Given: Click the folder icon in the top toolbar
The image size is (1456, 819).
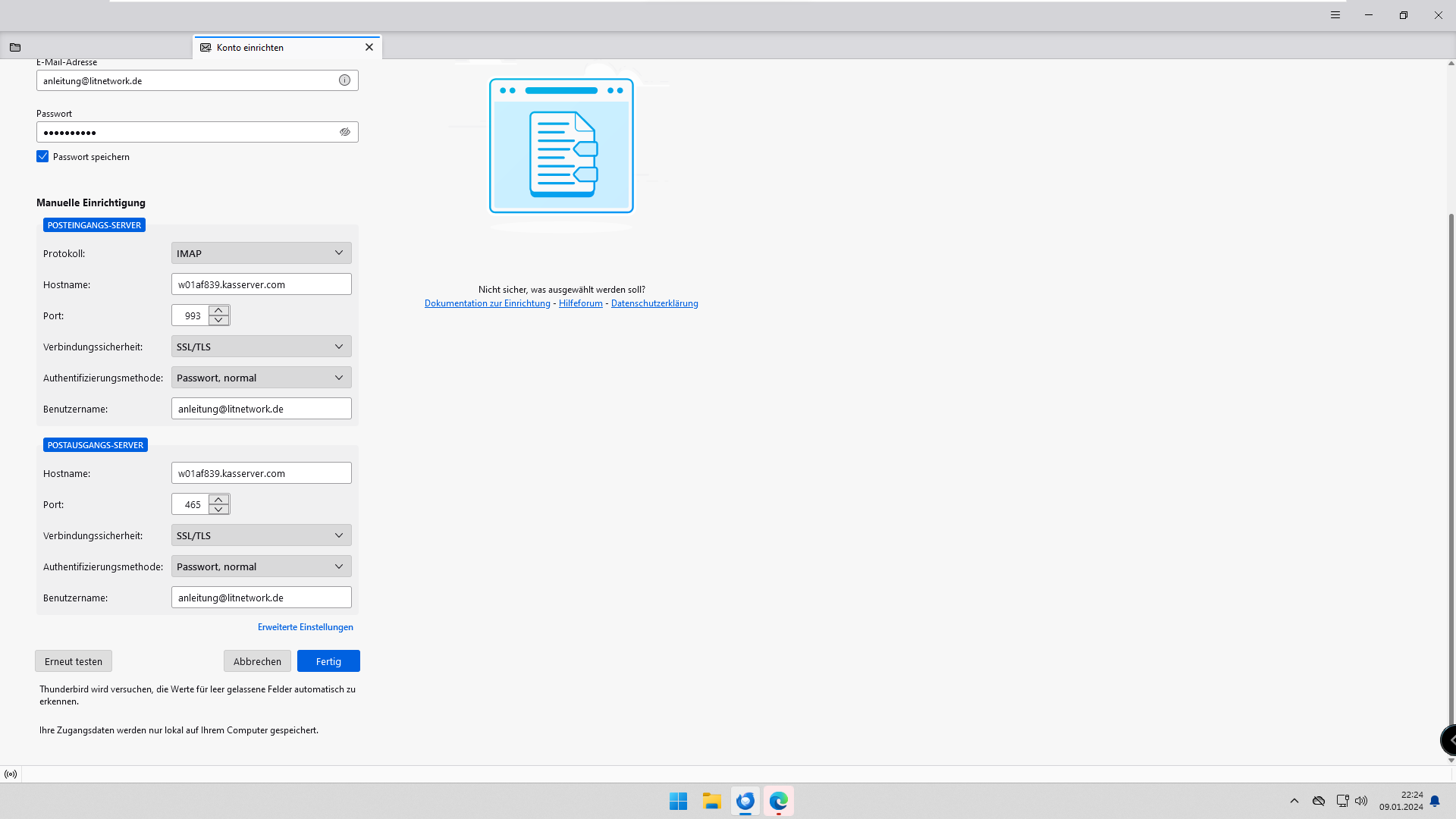Looking at the screenshot, I should (14, 47).
